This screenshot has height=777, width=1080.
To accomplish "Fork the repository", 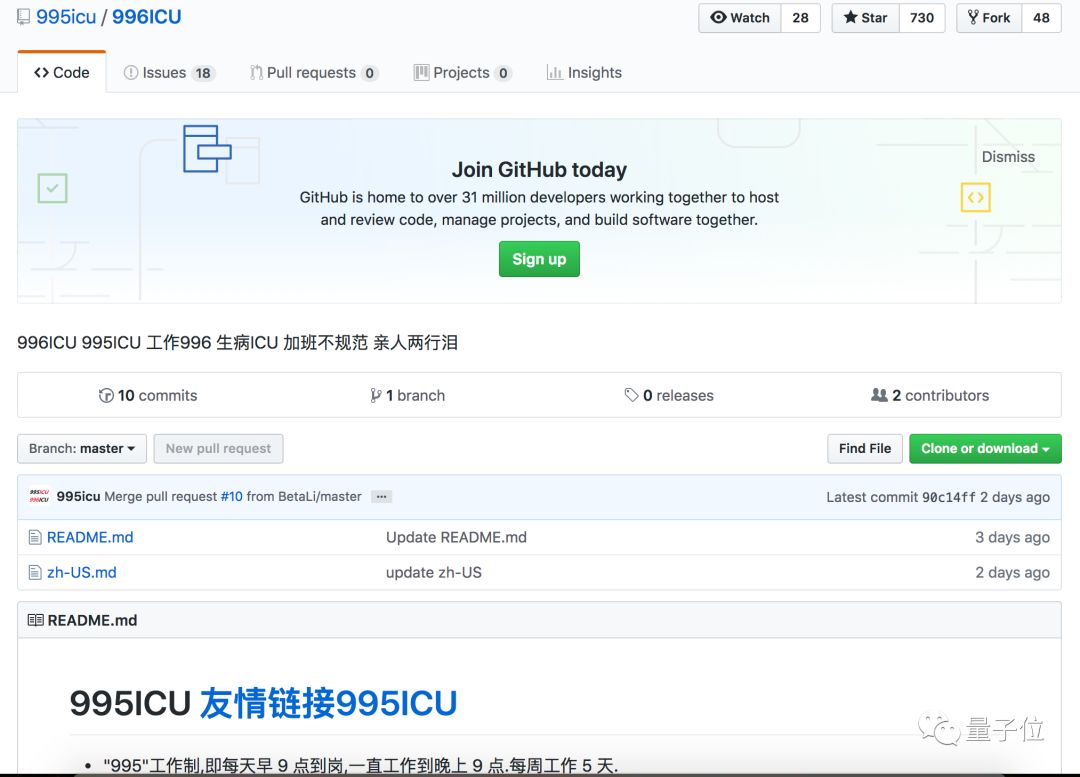I will pyautogui.click(x=989, y=18).
